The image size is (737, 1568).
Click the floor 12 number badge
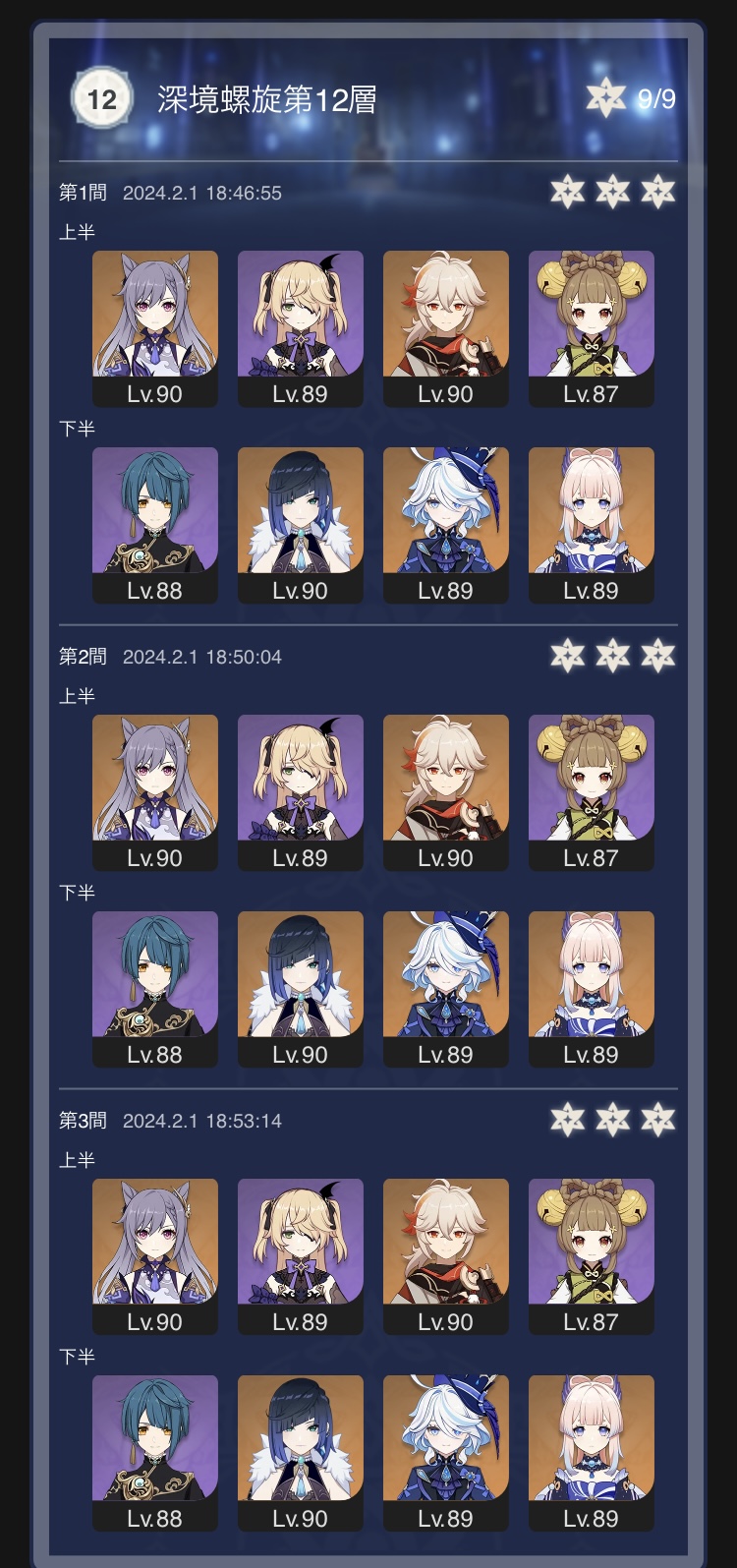(x=101, y=98)
